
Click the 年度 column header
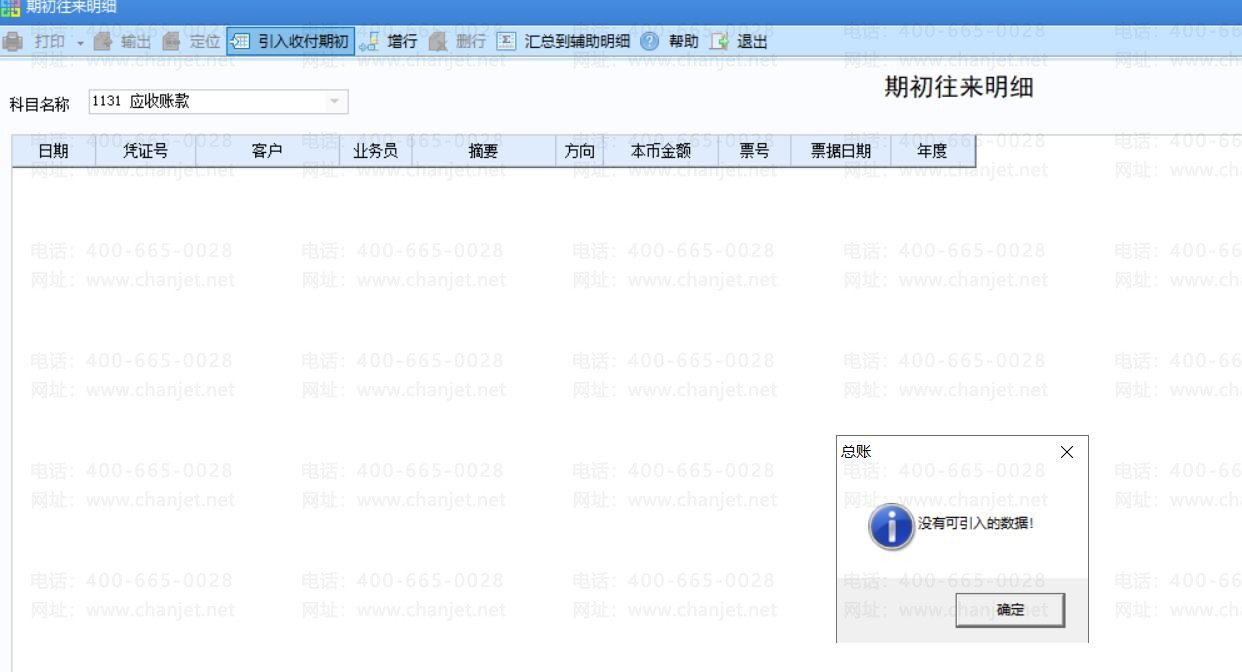click(932, 152)
